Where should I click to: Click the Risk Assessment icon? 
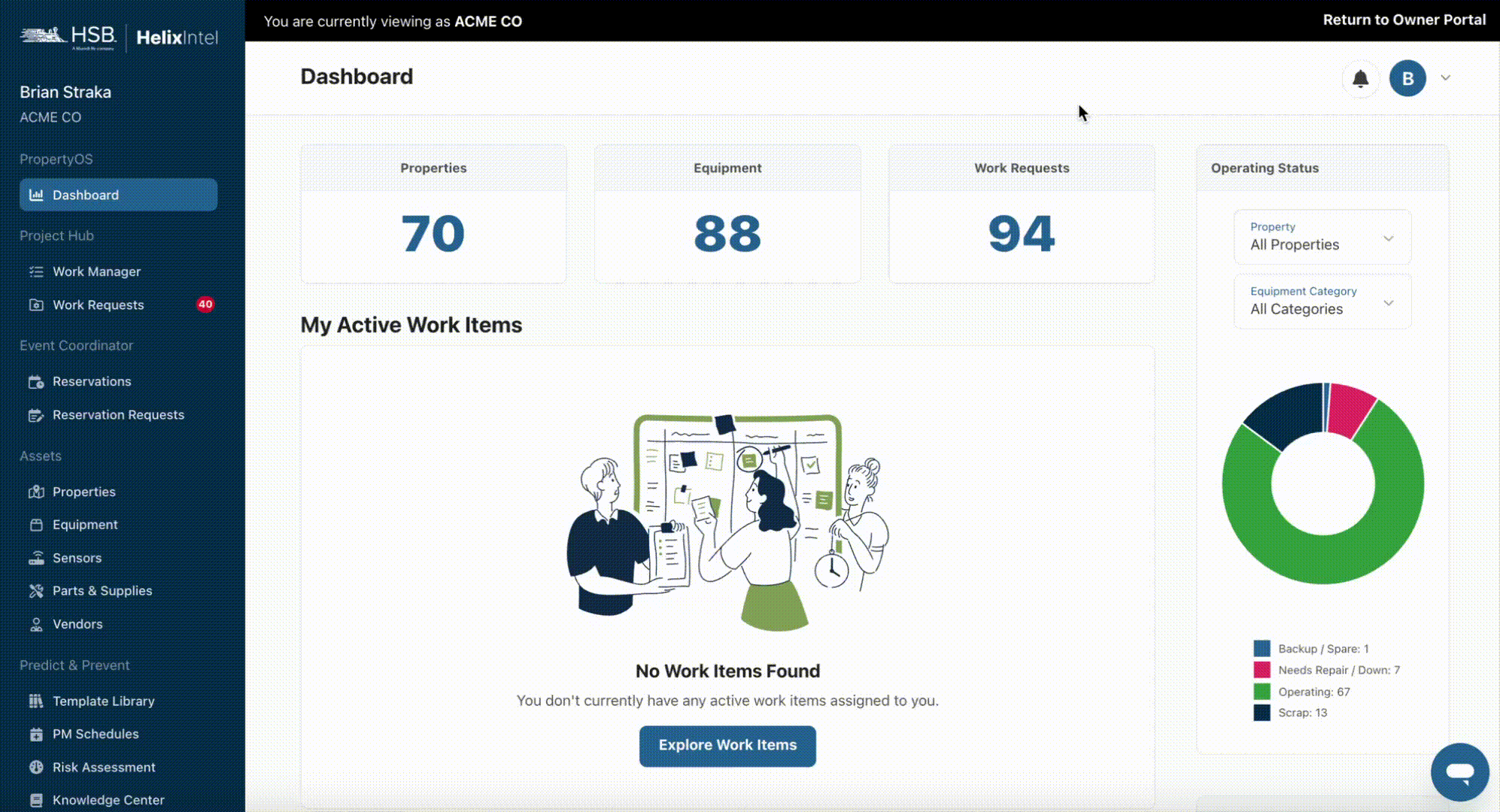(x=36, y=768)
